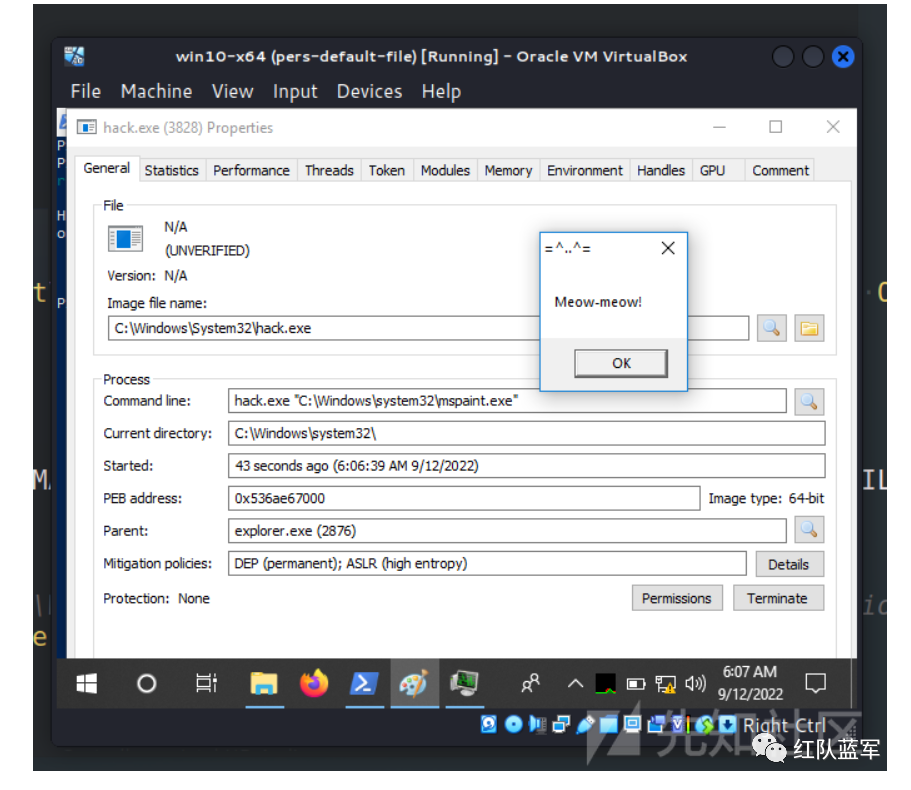This screenshot has width=911, height=790.
Task: Click the Mitigation policies field
Action: pyautogui.click(x=487, y=563)
